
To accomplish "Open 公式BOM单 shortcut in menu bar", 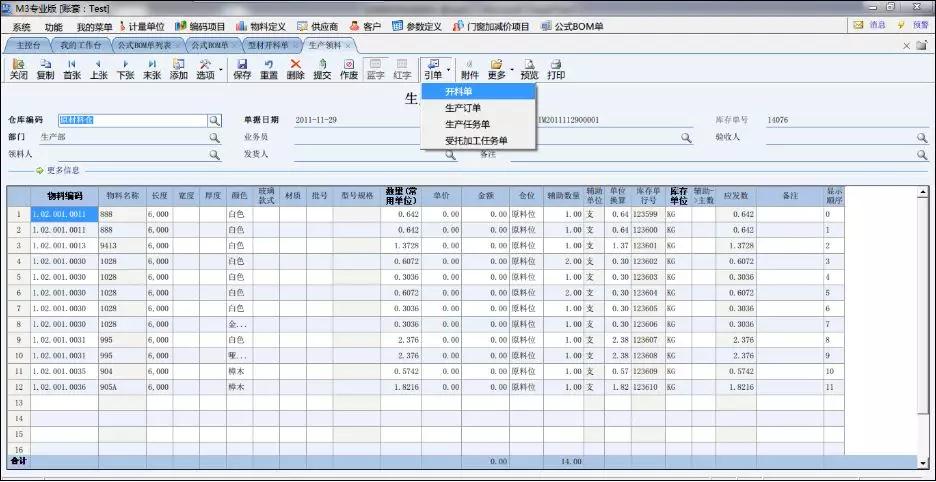I will click(x=572, y=27).
